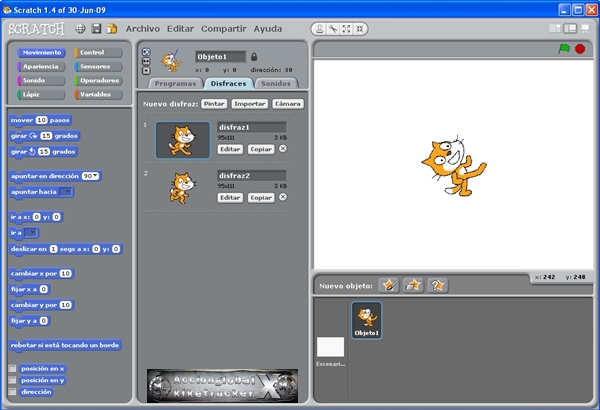The width and height of the screenshot is (600, 410).
Task: Get a surprise object icon
Action: [437, 285]
